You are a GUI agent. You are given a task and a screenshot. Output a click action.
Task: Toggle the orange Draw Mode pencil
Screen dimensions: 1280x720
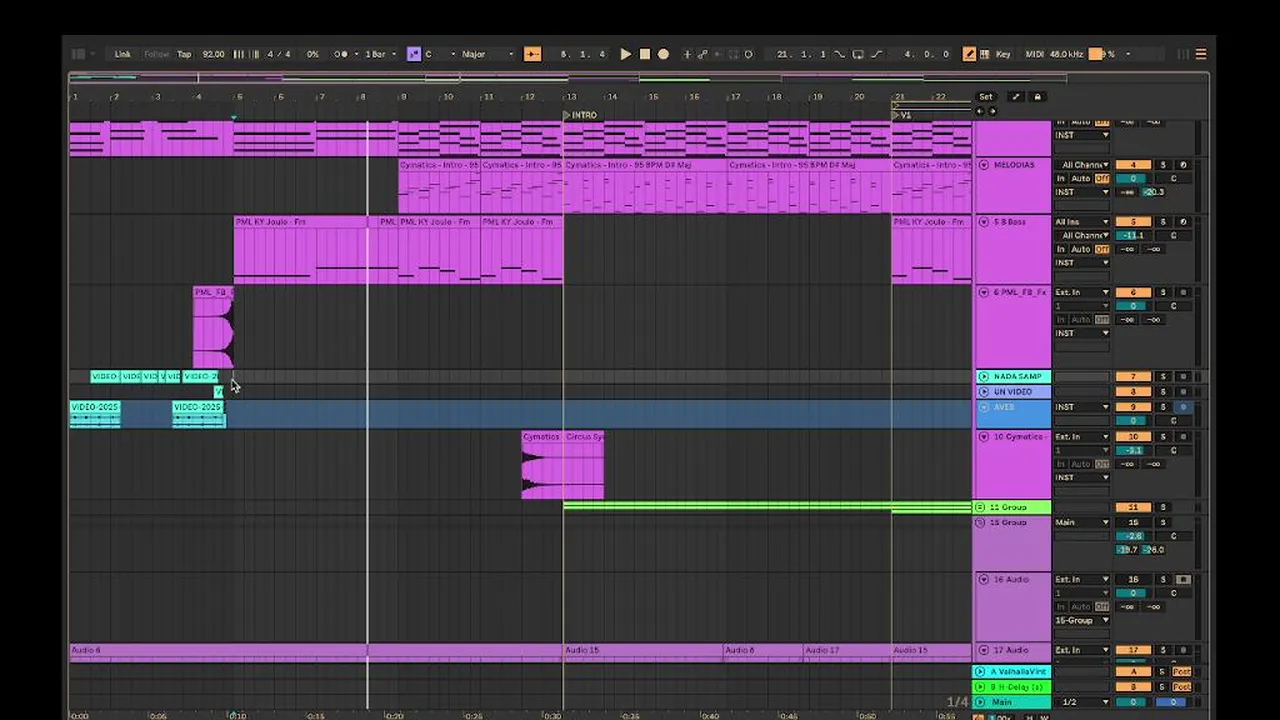[x=969, y=54]
